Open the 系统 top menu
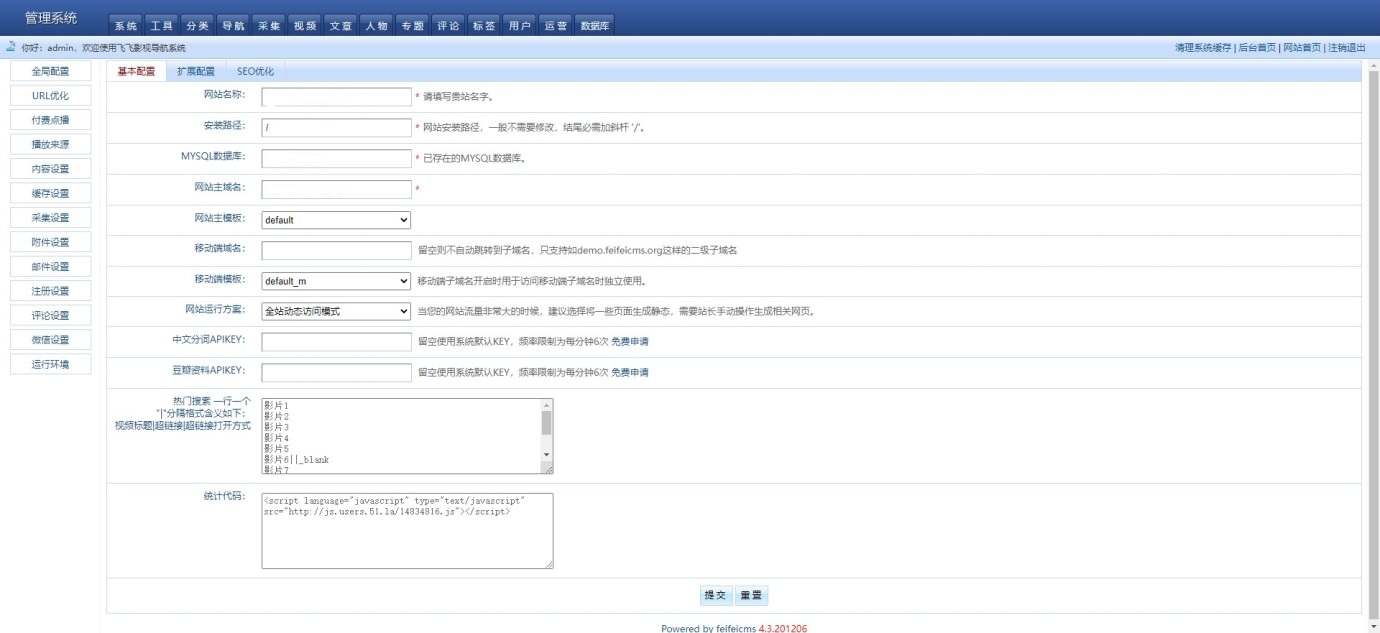 (x=126, y=26)
